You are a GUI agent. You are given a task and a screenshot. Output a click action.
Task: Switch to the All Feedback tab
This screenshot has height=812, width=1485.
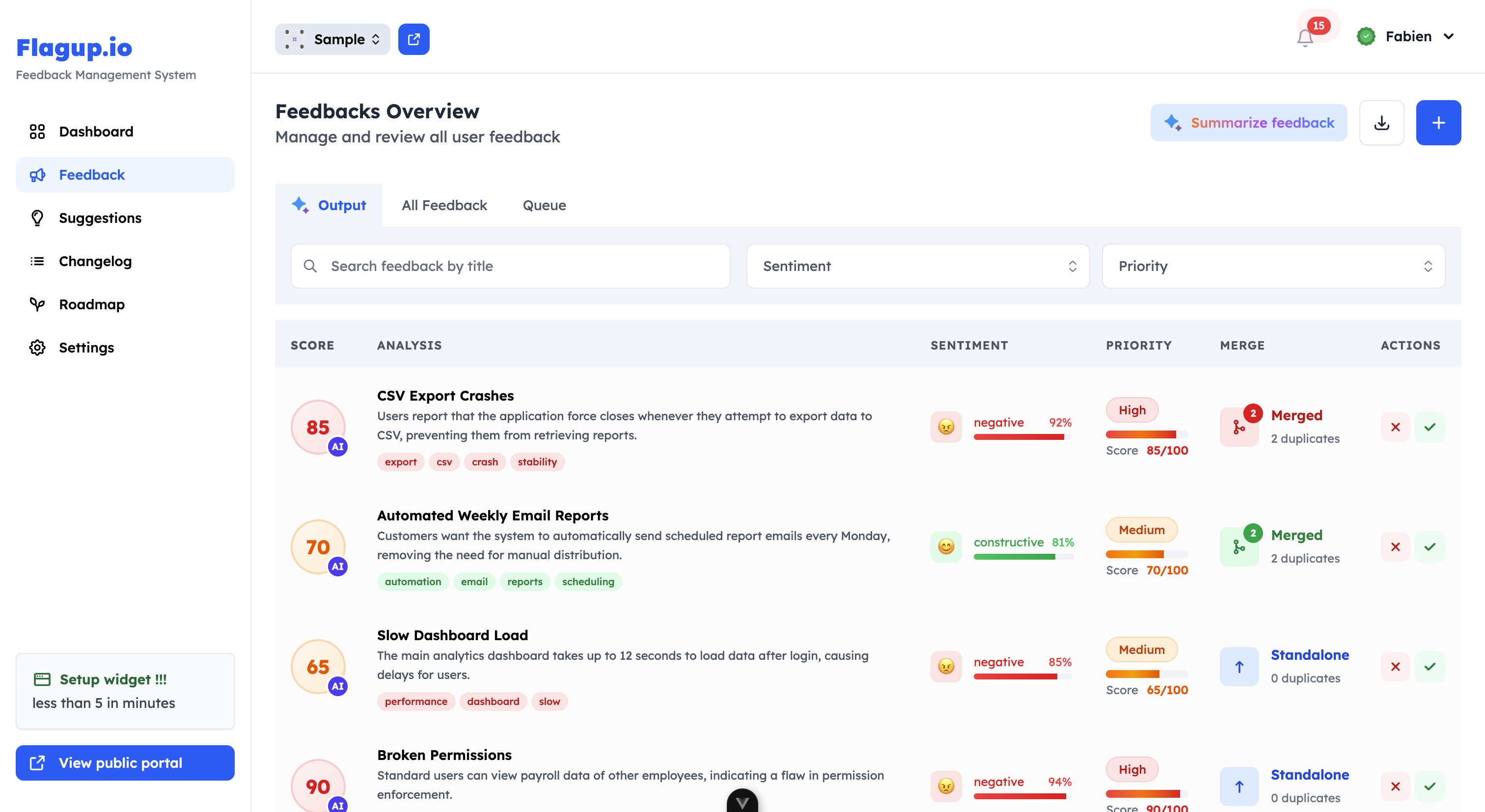coord(444,205)
